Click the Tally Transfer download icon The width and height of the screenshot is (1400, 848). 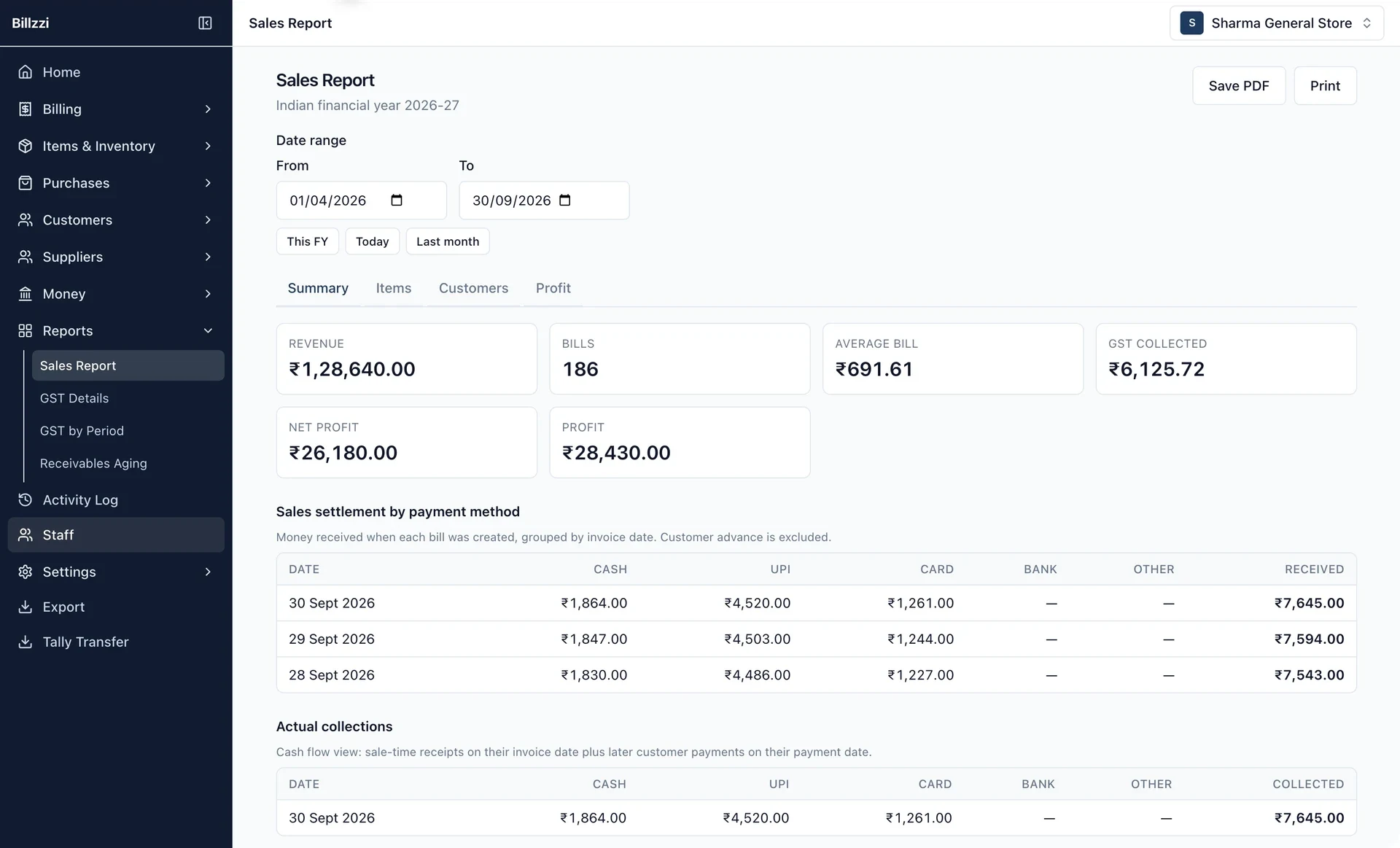tap(26, 642)
